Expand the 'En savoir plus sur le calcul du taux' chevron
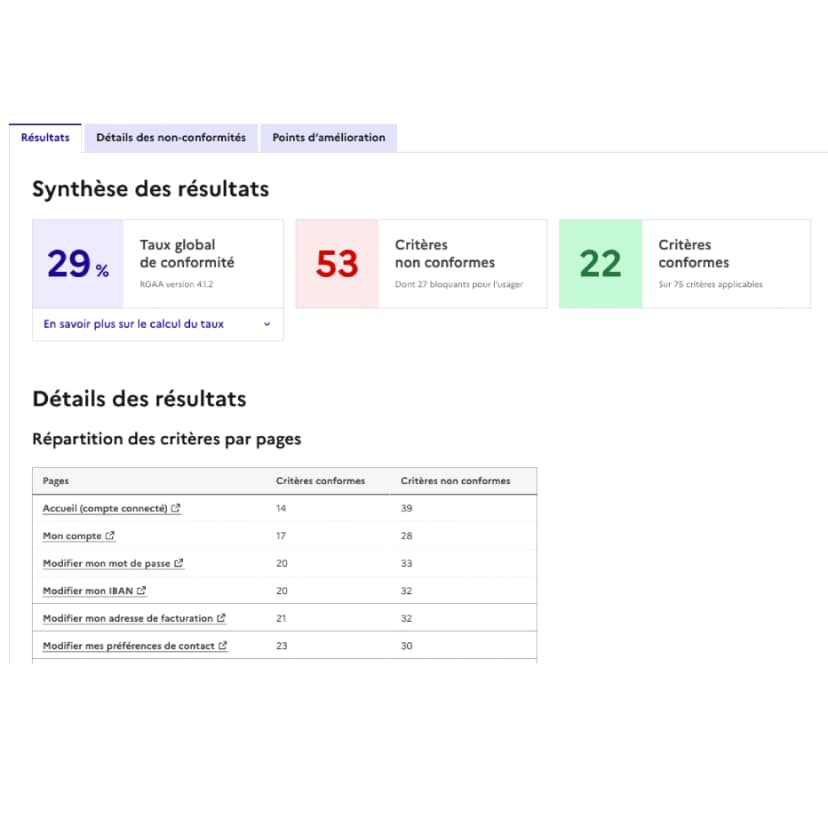This screenshot has height=826, width=828. point(266,324)
